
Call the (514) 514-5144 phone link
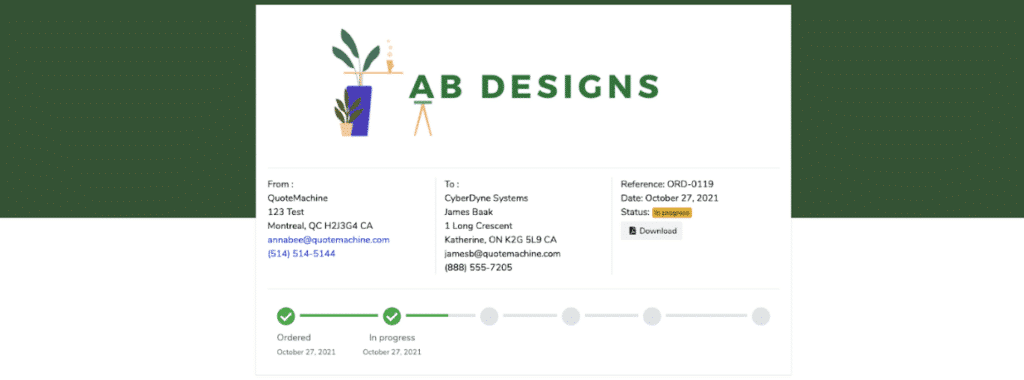(301, 253)
